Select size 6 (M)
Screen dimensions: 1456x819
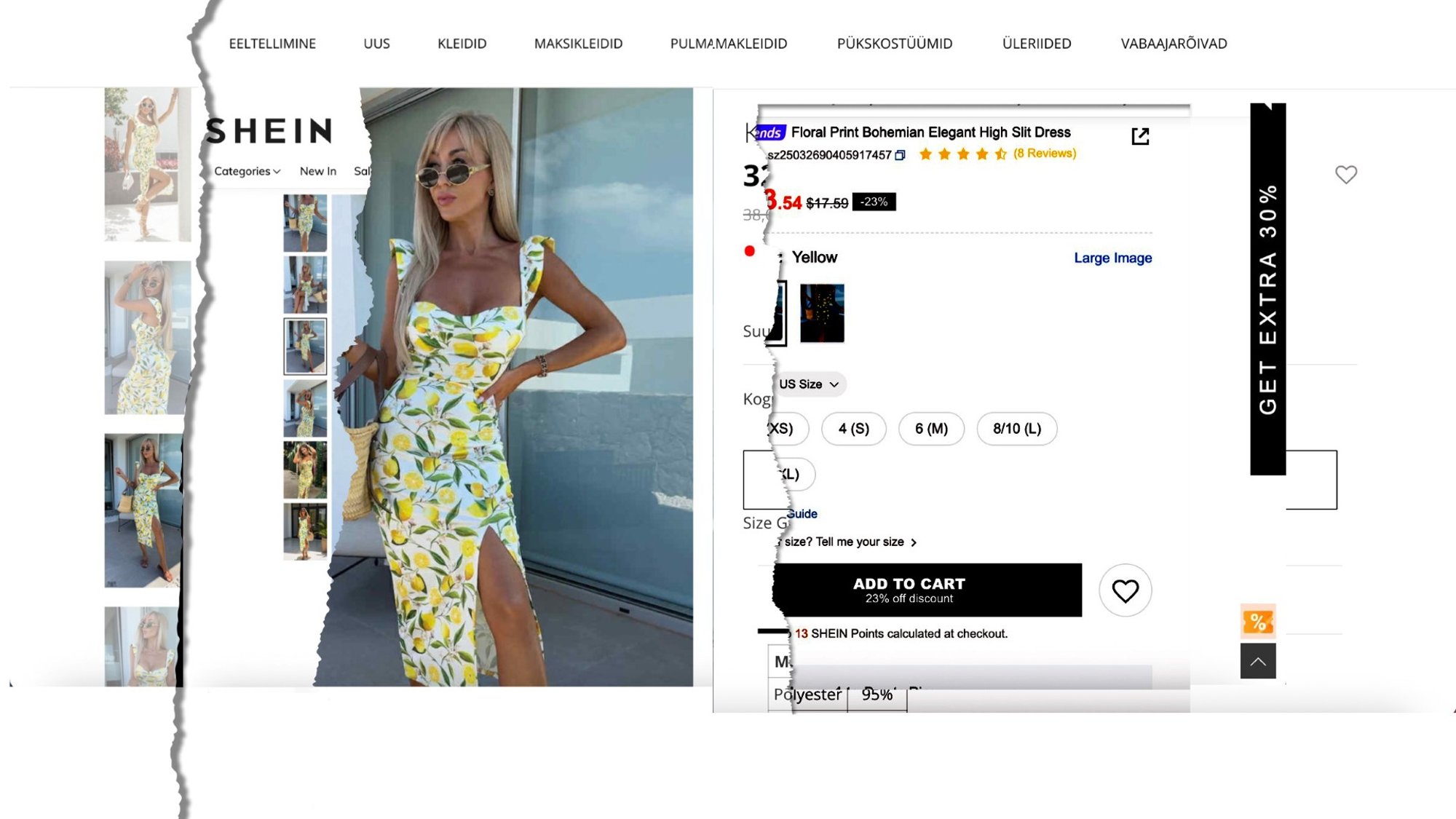[x=931, y=429]
